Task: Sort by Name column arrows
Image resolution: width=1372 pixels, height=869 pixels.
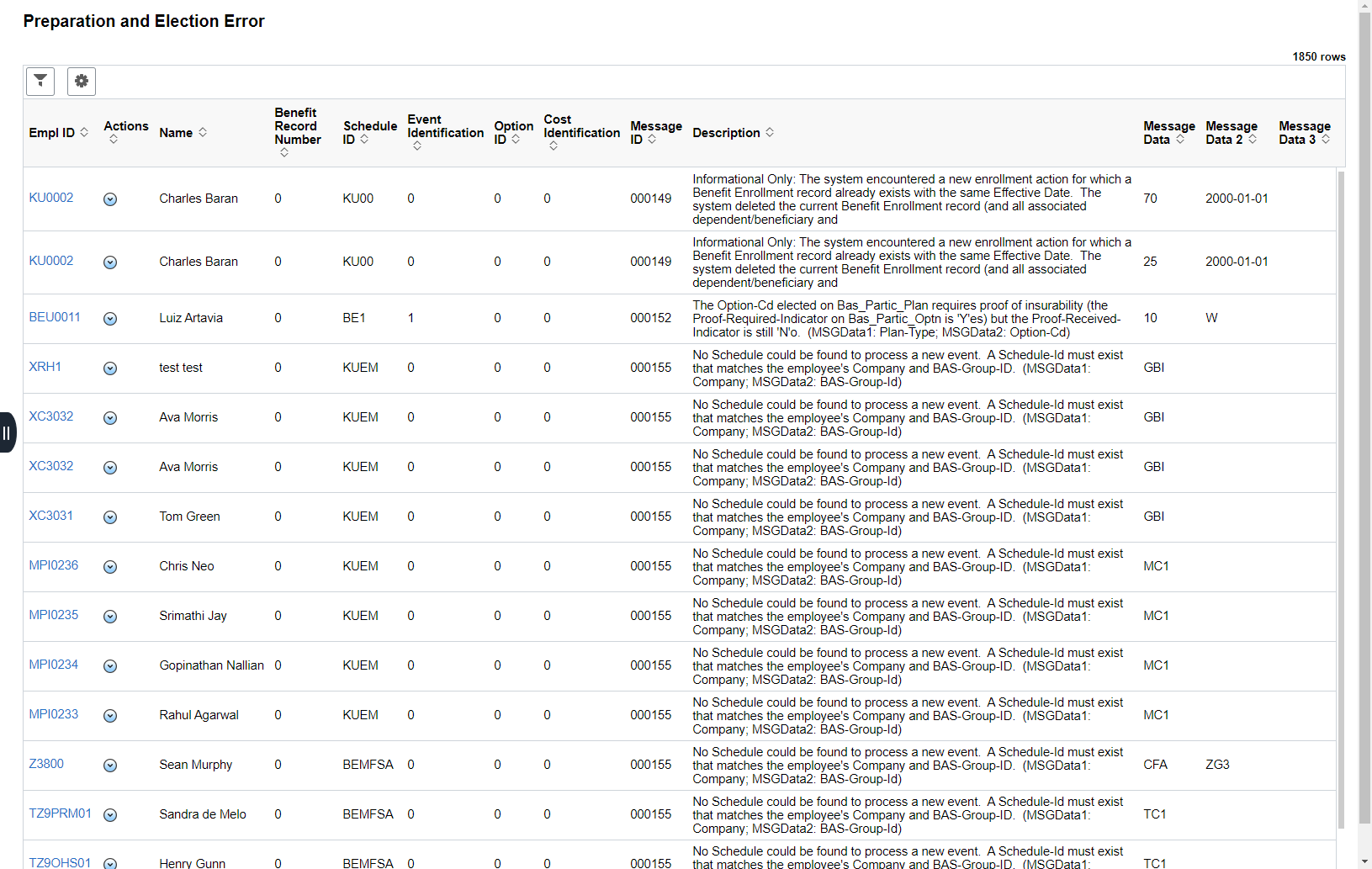Action: click(203, 133)
